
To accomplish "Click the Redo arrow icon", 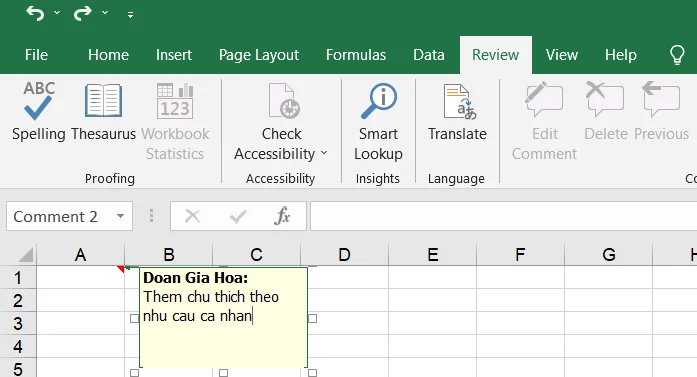I will tap(82, 13).
